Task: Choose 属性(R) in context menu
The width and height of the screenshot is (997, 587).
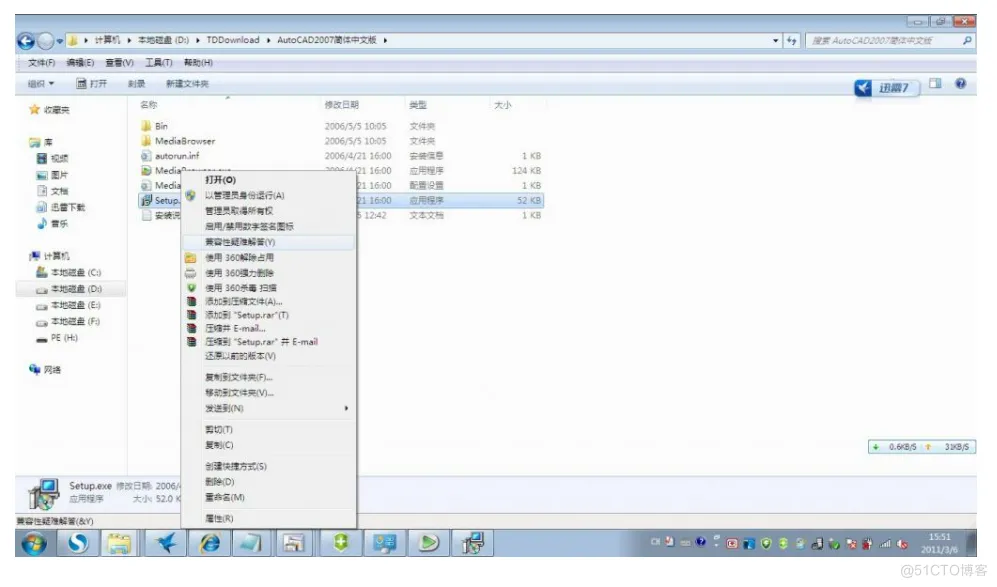Action: click(219, 518)
